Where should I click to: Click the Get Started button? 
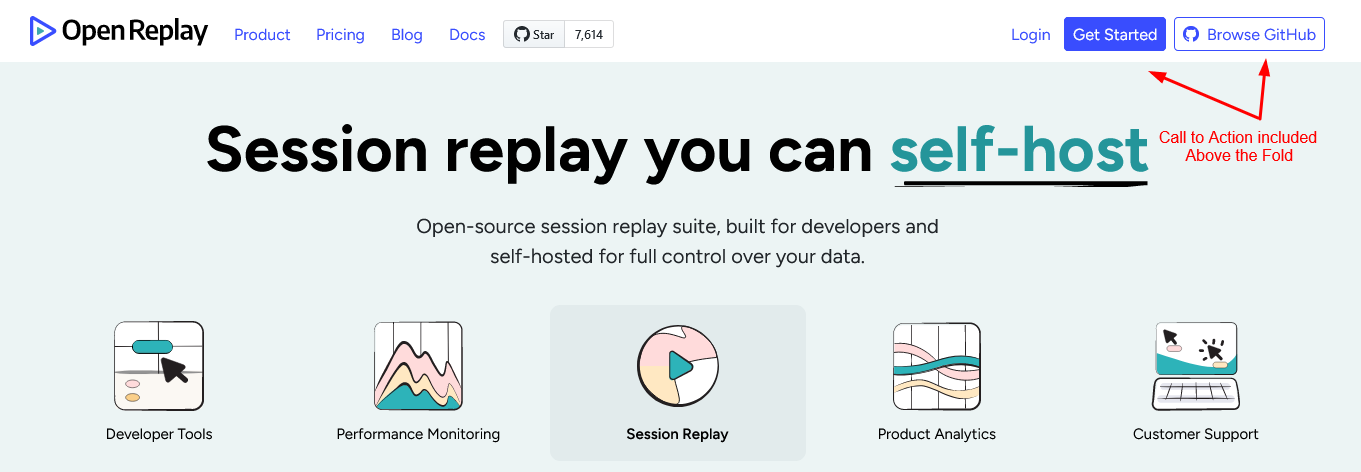[1115, 34]
